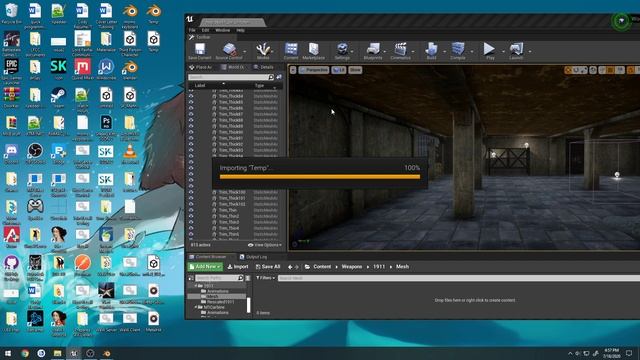Click the World Outliner search magnifier icon

[x=271, y=77]
